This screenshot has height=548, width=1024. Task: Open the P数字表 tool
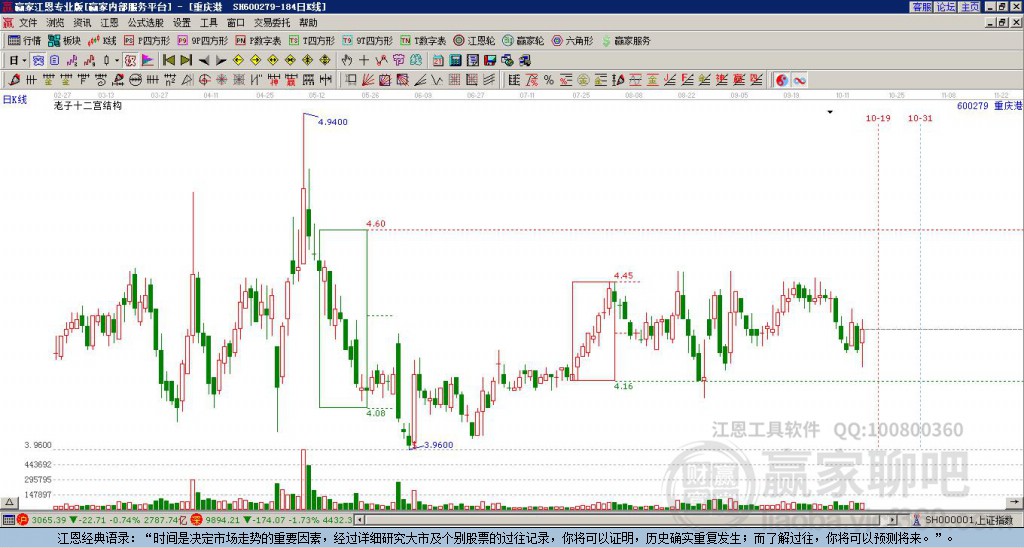258,40
